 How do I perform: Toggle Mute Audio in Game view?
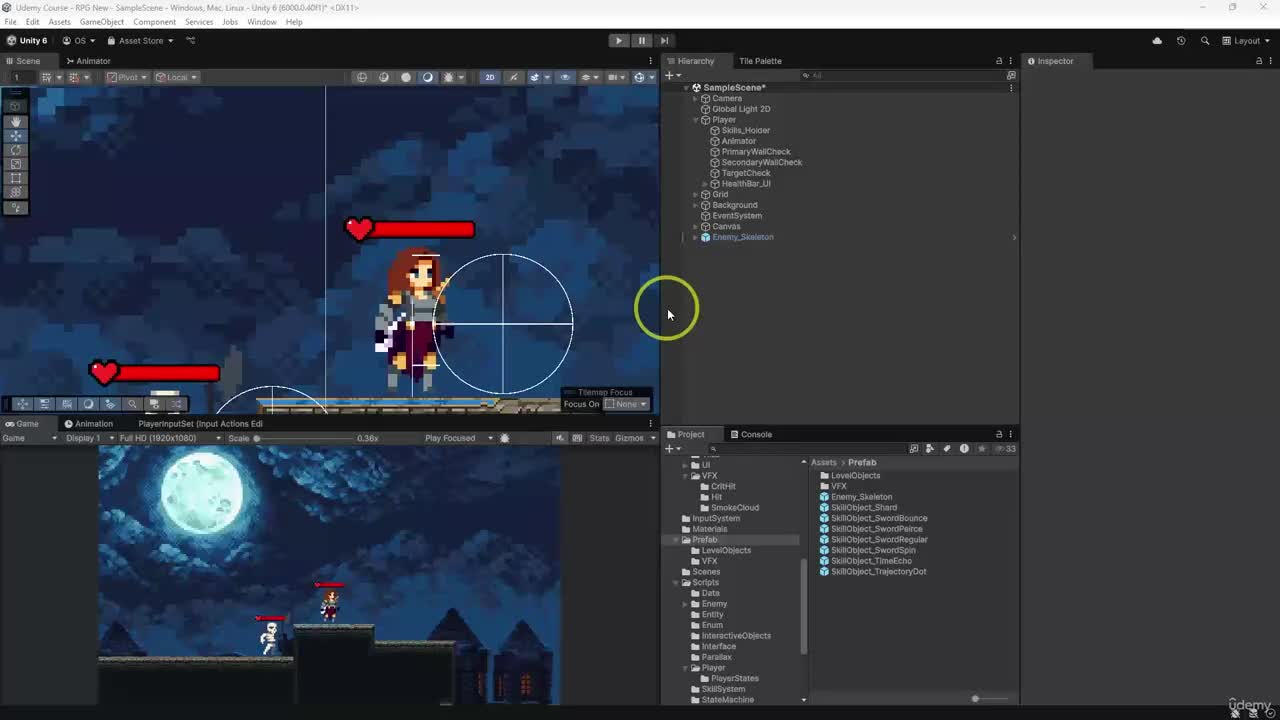tap(560, 438)
